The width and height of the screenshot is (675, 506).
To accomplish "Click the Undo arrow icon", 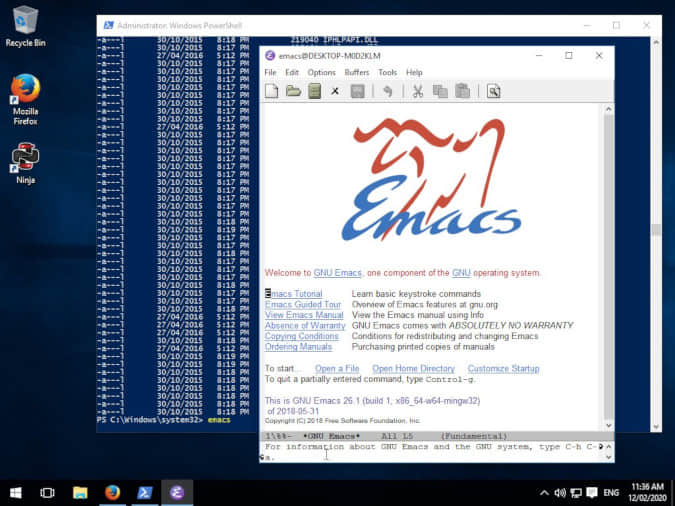I will point(388,91).
